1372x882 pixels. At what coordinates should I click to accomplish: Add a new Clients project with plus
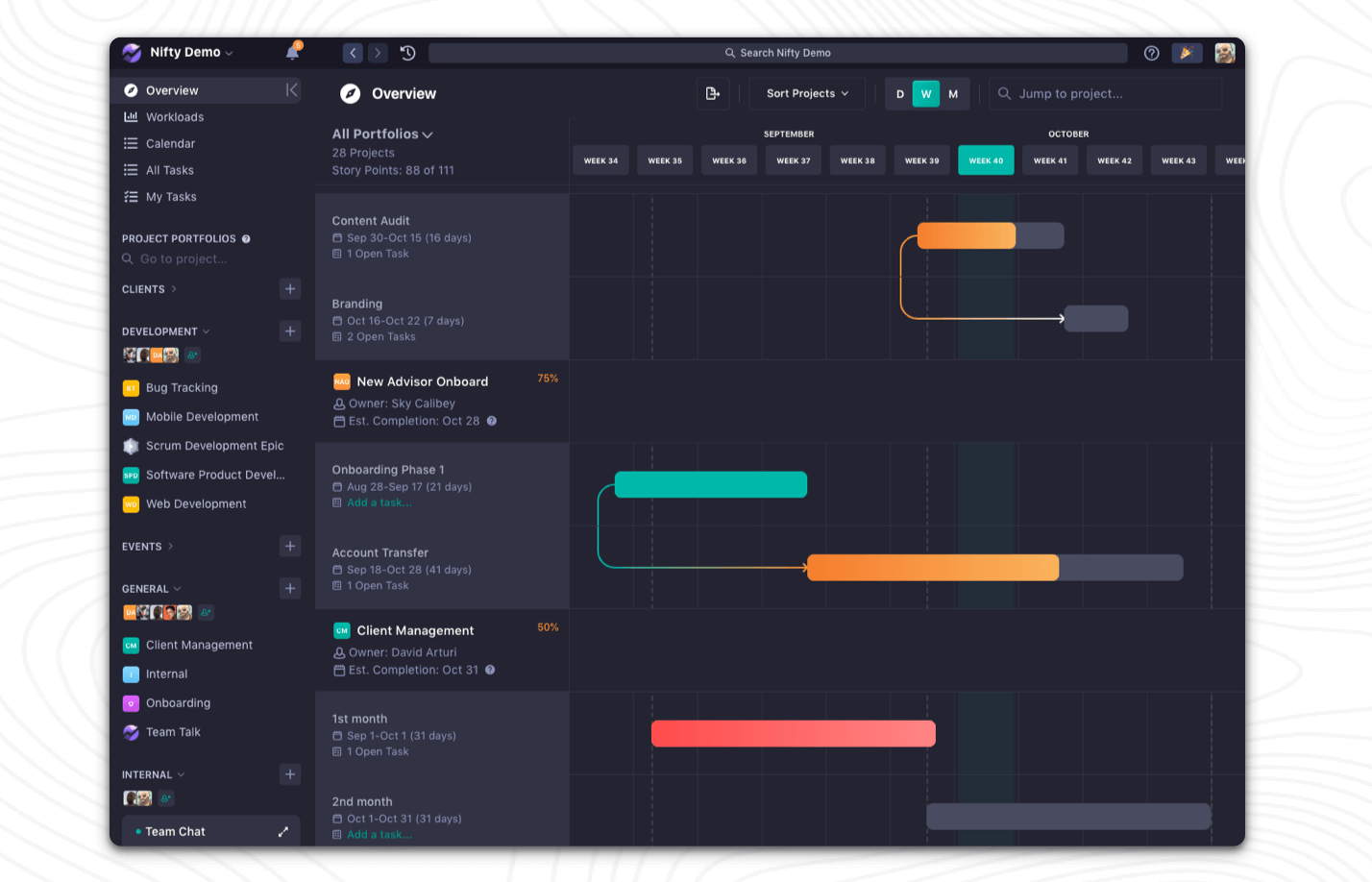click(290, 289)
